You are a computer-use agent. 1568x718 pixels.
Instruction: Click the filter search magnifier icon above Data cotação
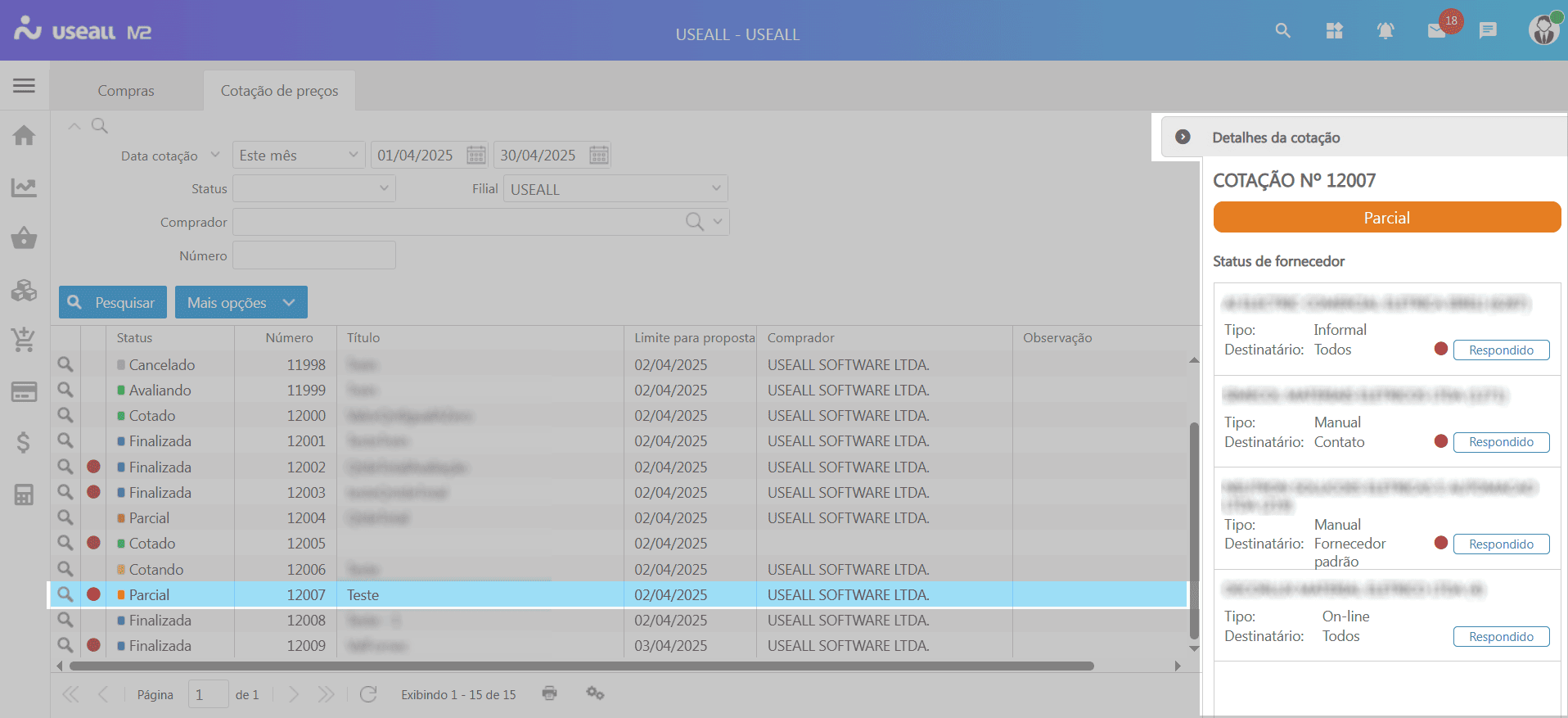(99, 126)
